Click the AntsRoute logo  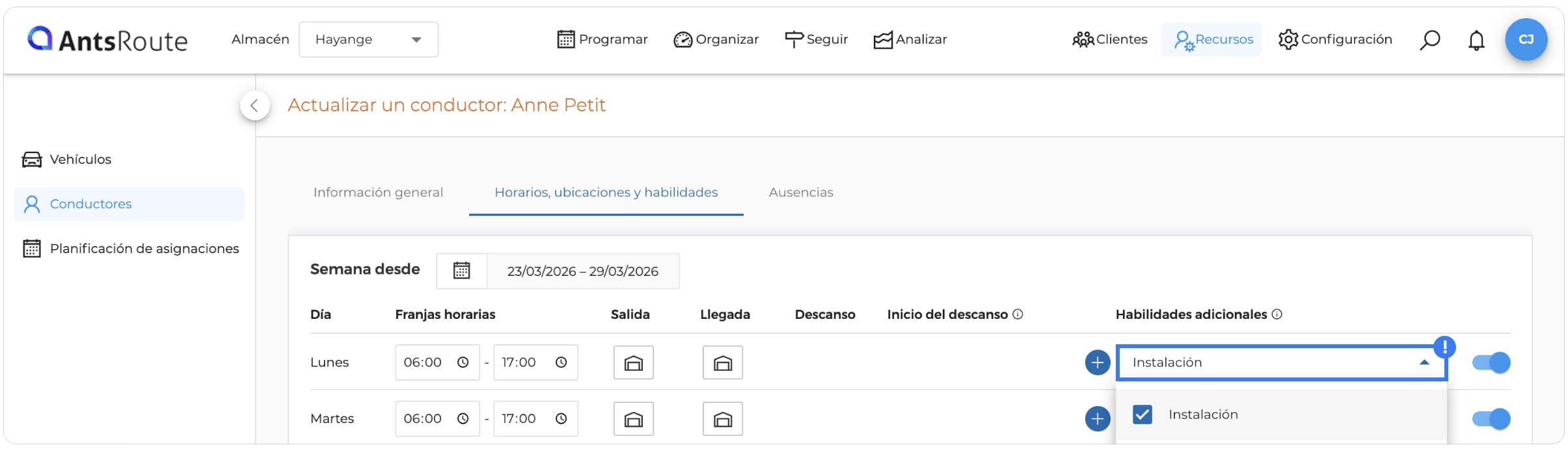(x=107, y=40)
